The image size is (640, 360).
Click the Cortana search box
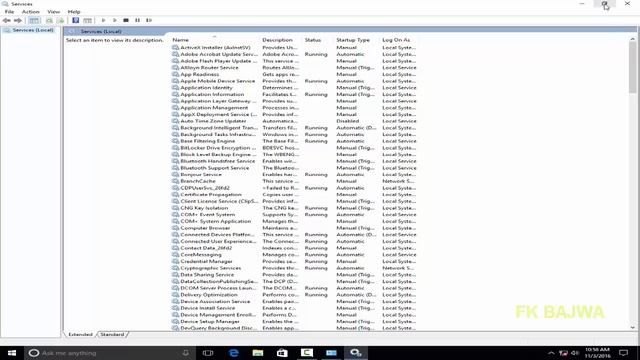(110, 353)
